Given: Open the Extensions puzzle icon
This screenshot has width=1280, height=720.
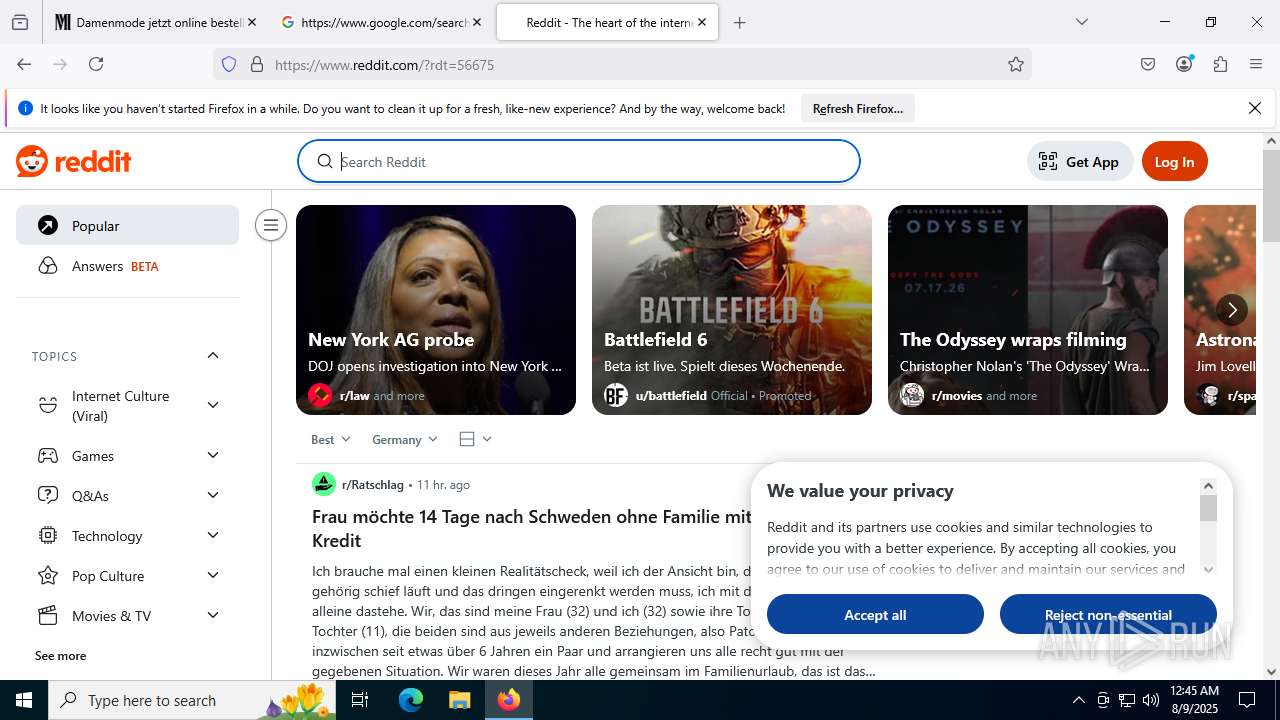Looking at the screenshot, I should coord(1220,64).
